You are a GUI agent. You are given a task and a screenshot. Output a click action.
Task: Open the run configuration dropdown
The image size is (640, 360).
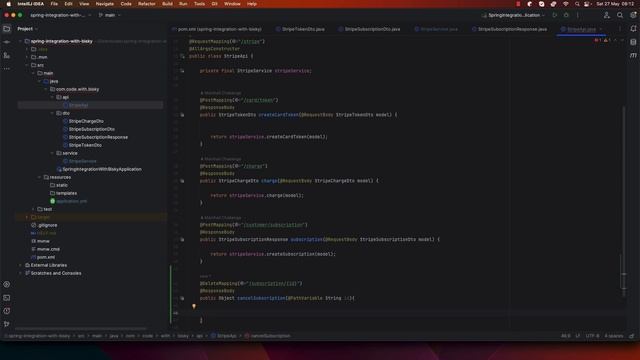[x=513, y=15]
